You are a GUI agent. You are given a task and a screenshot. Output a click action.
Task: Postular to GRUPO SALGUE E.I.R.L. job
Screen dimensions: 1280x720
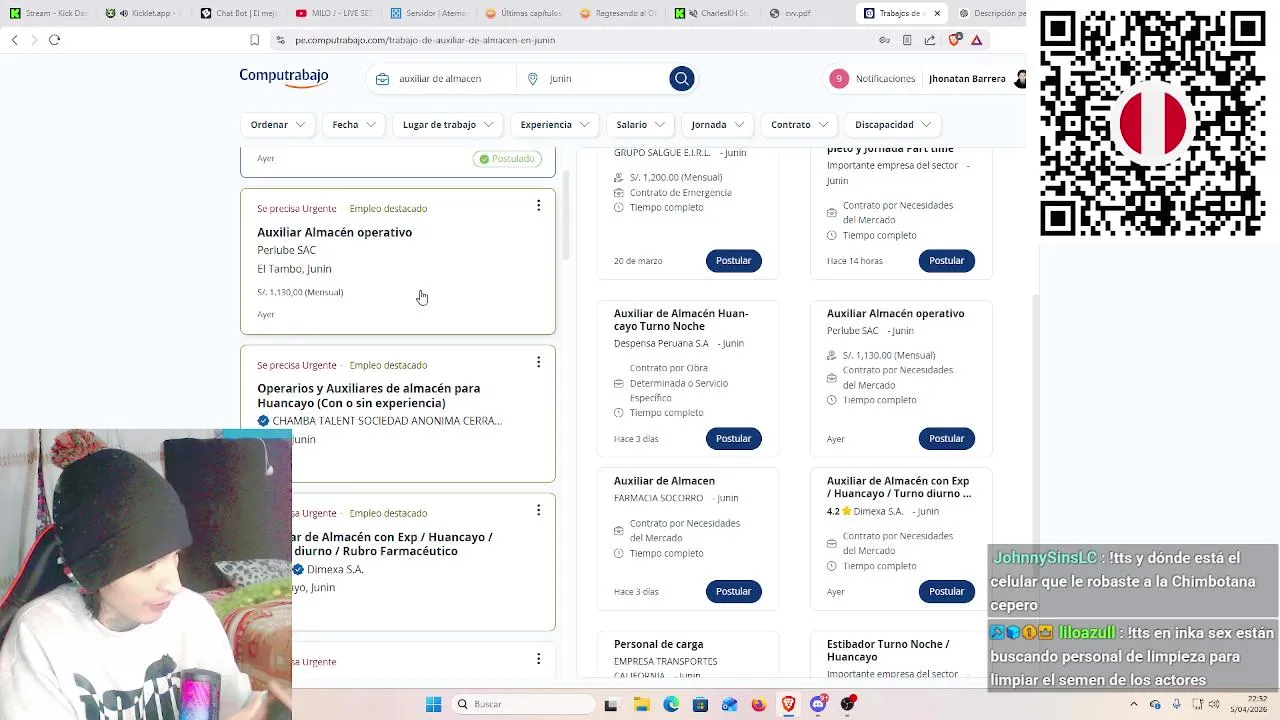click(733, 260)
